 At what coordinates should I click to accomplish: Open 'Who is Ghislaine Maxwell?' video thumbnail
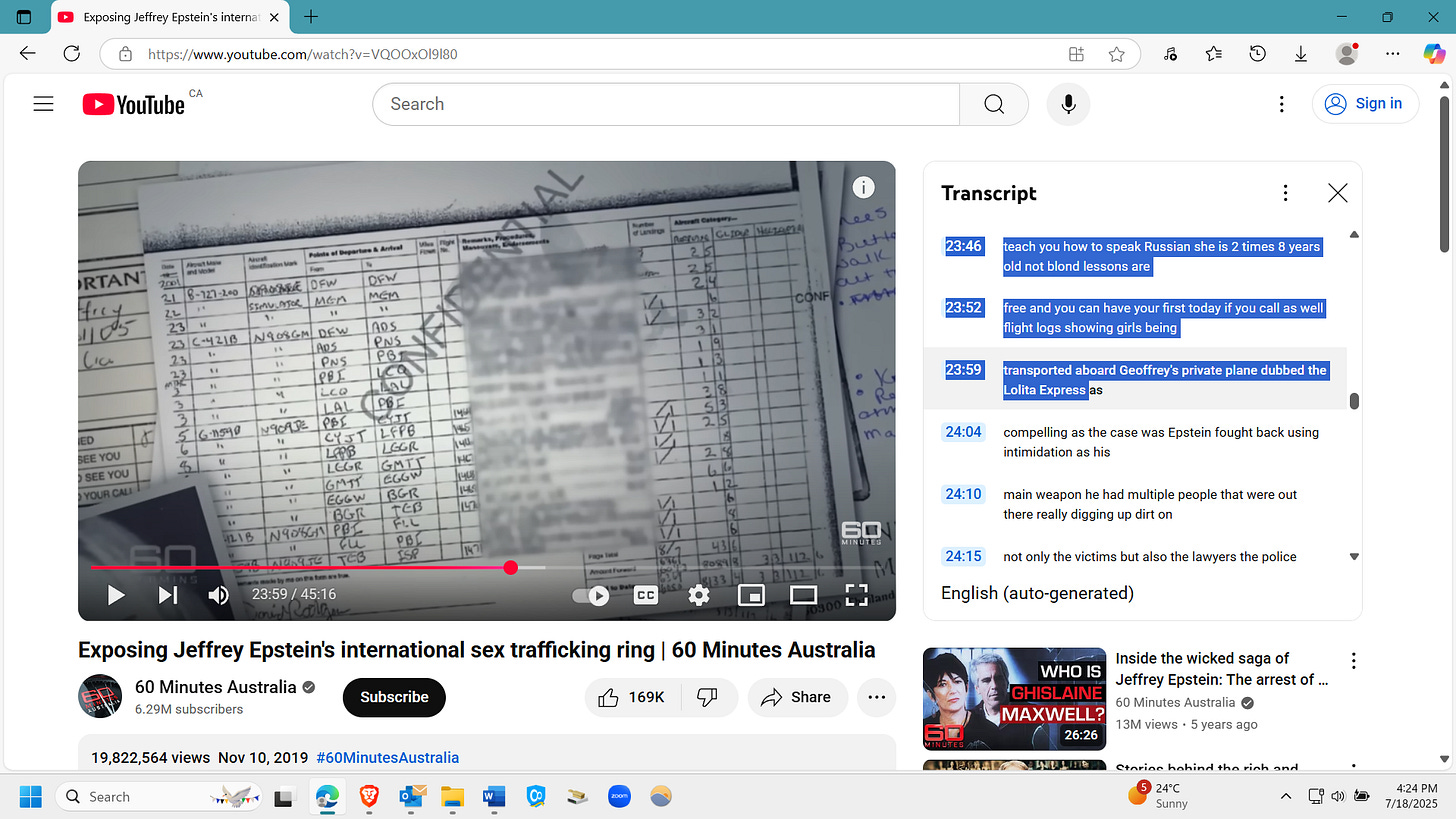click(x=1014, y=699)
